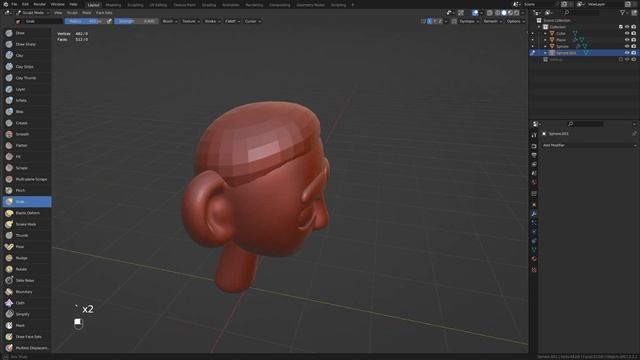Select the Elastic Deform brush
This screenshot has width=640, height=360.
tap(27, 213)
